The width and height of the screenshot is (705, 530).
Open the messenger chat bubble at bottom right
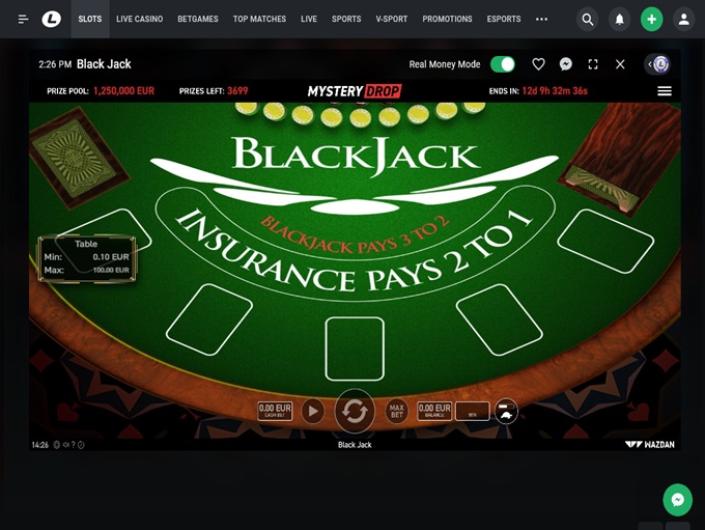point(677,500)
